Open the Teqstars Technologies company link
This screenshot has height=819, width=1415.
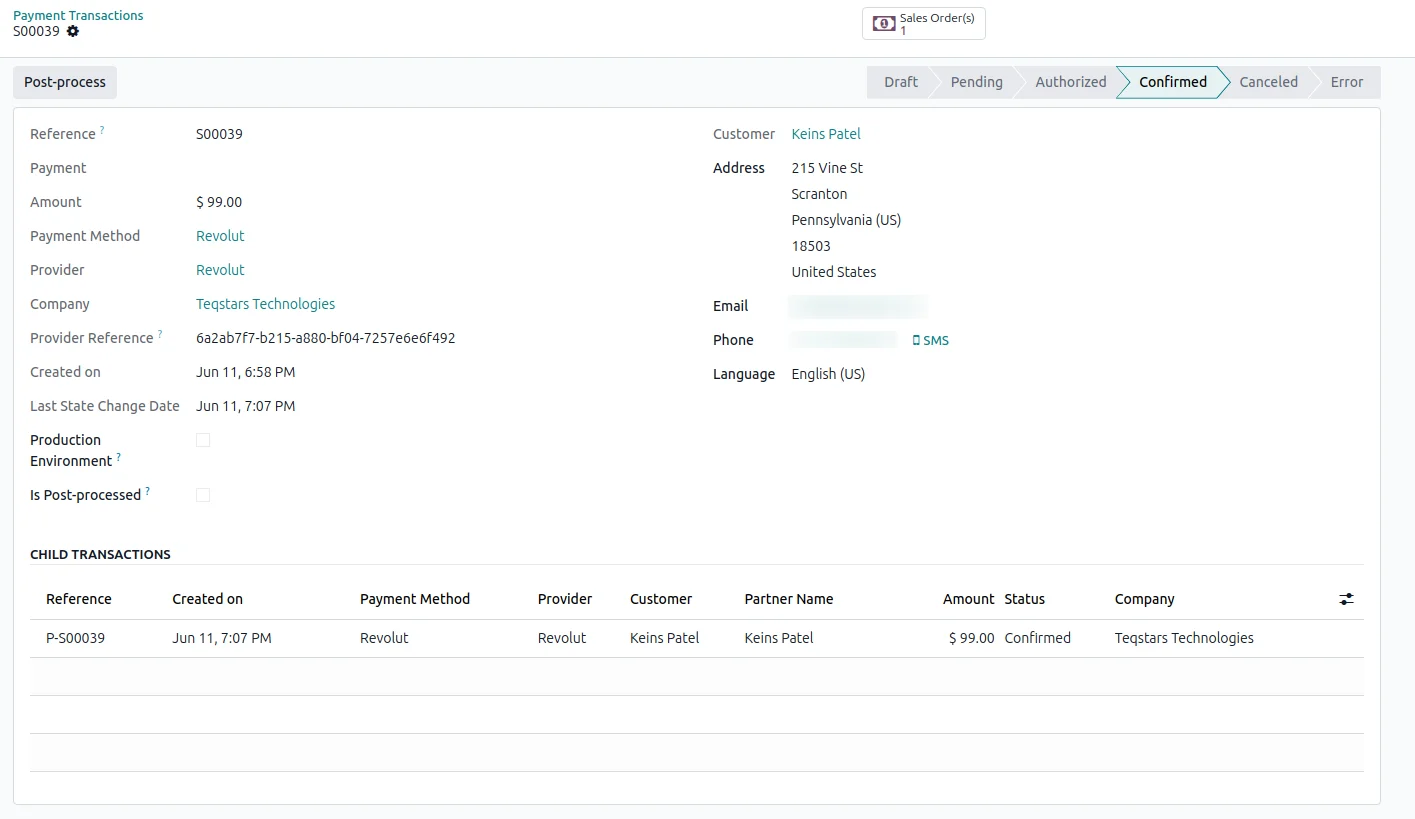point(265,304)
